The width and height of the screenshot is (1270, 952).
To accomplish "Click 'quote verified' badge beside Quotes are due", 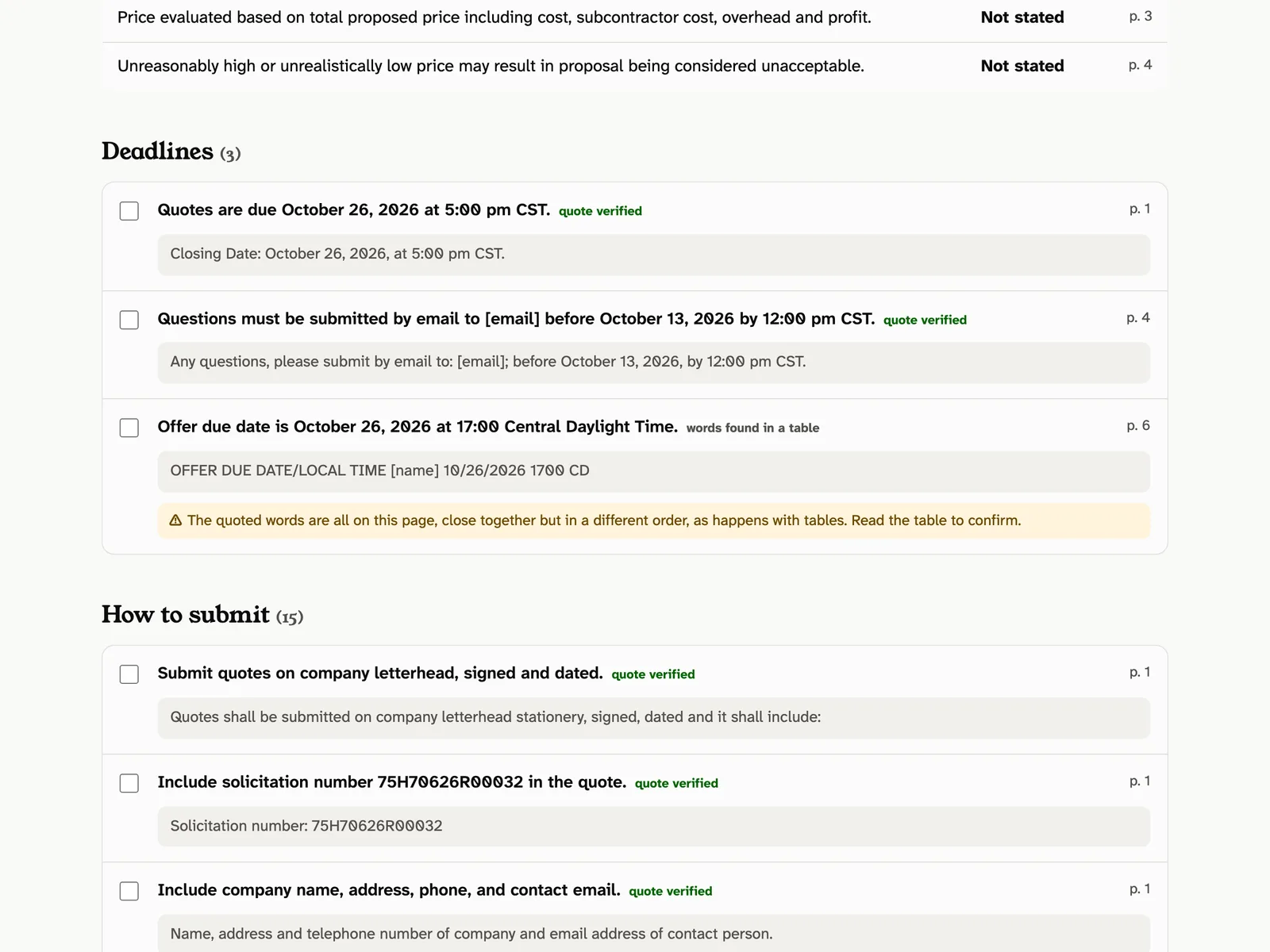I will coord(600,211).
